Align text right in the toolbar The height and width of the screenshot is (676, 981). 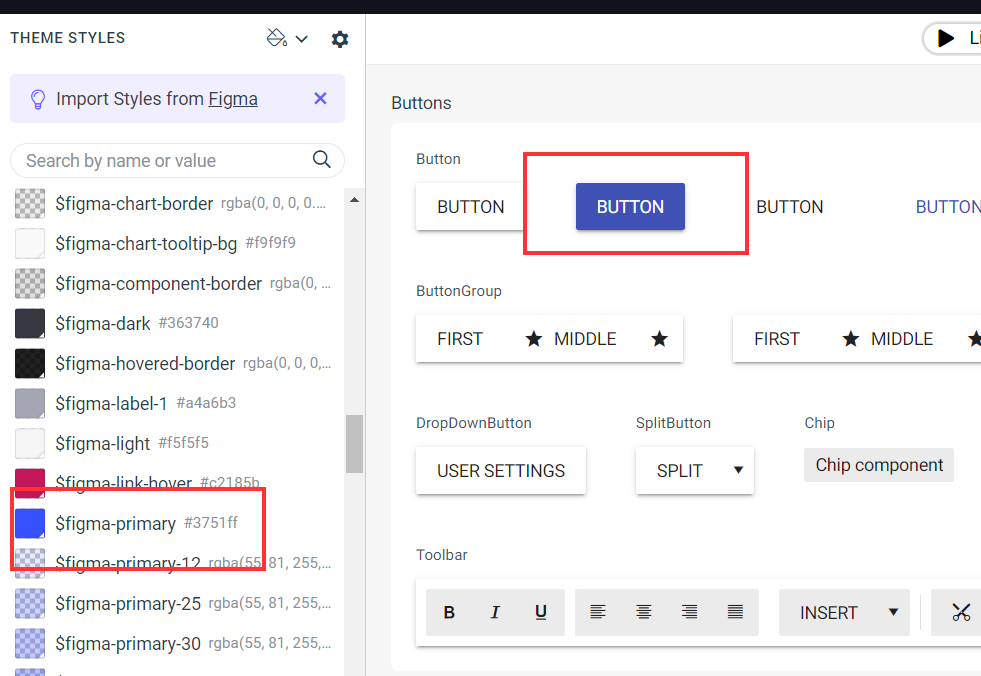tap(690, 613)
